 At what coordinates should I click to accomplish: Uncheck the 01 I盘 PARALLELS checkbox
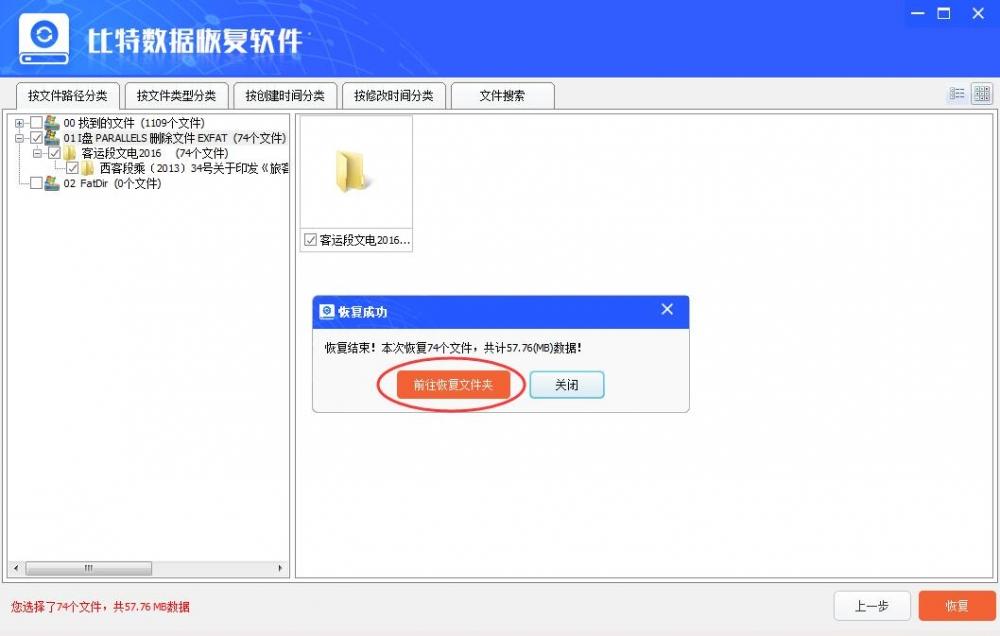pos(34,137)
